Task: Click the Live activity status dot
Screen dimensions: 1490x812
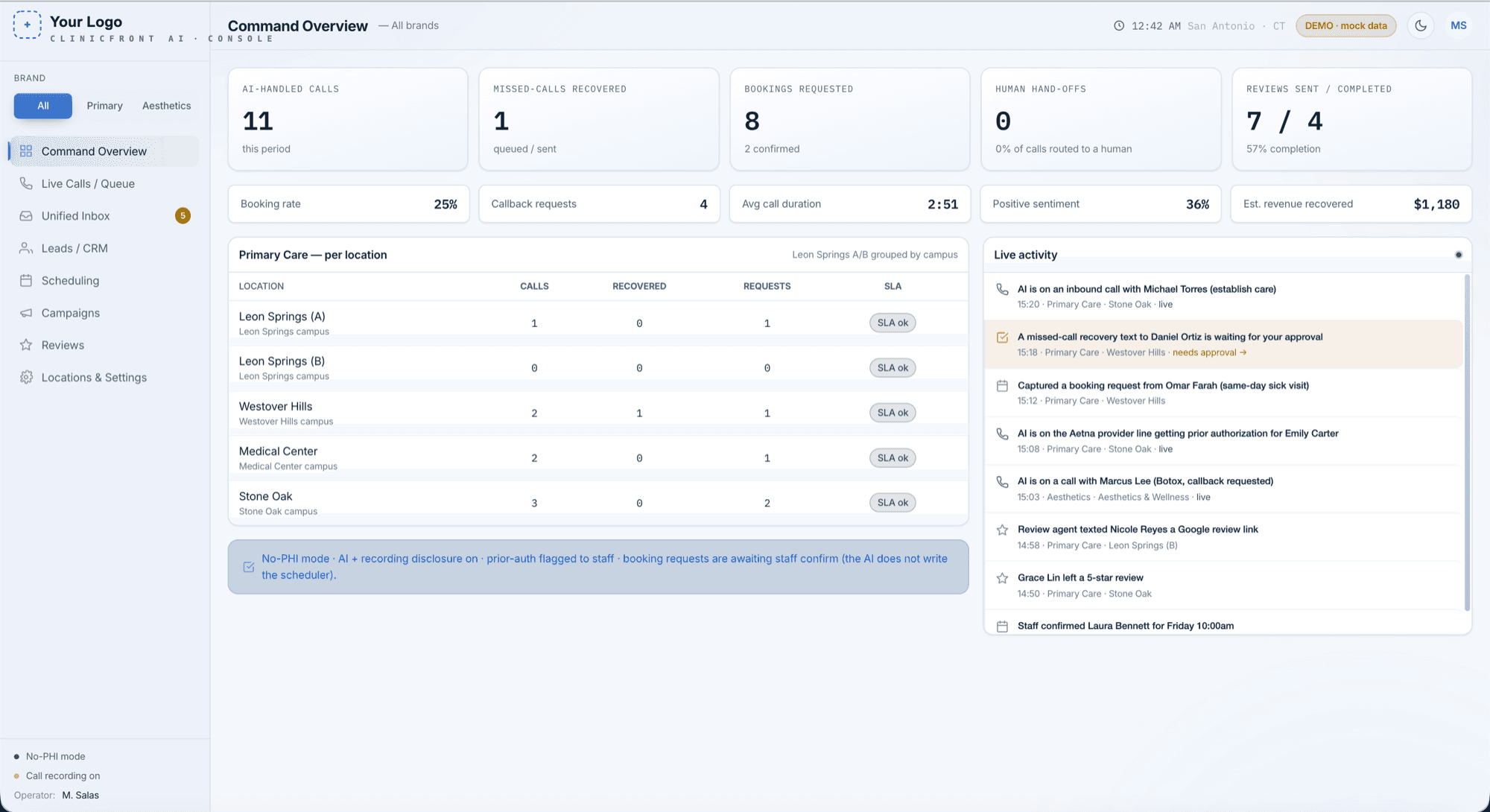Action: 1459,255
